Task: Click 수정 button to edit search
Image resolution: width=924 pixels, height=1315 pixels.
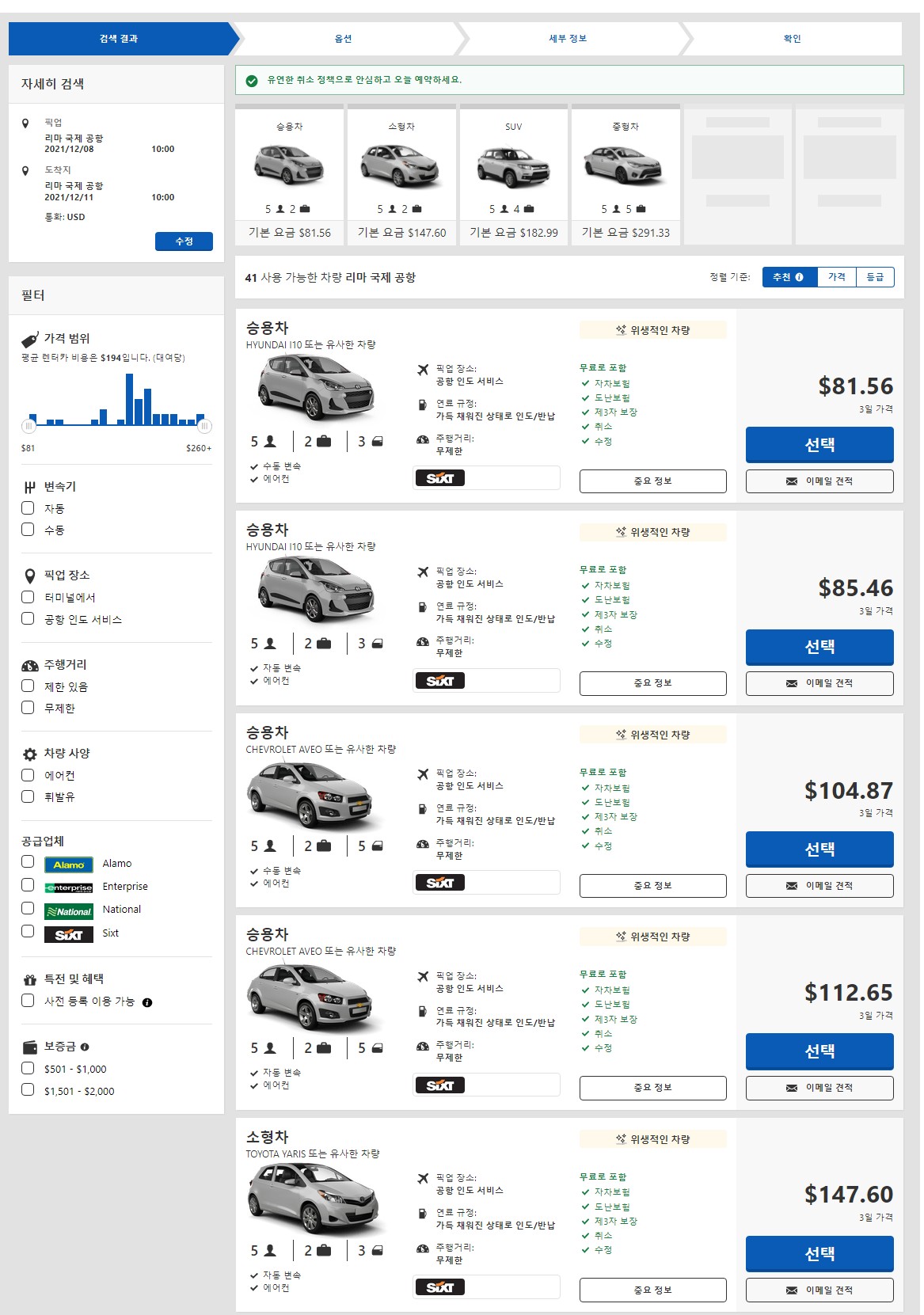Action: coord(184,241)
